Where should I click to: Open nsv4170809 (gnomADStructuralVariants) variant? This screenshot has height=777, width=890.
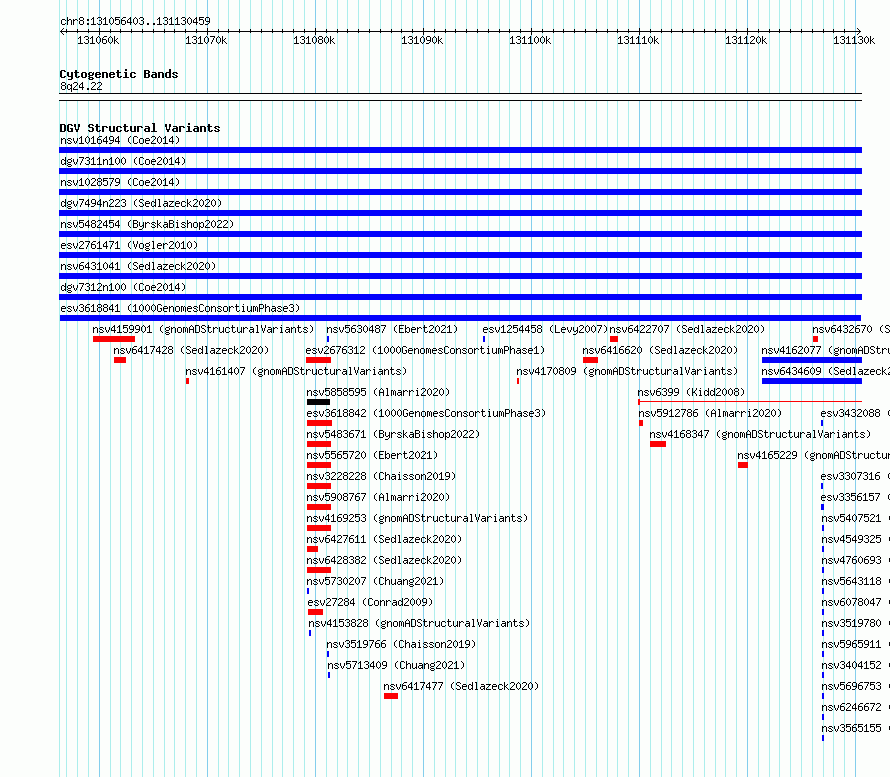click(x=627, y=371)
